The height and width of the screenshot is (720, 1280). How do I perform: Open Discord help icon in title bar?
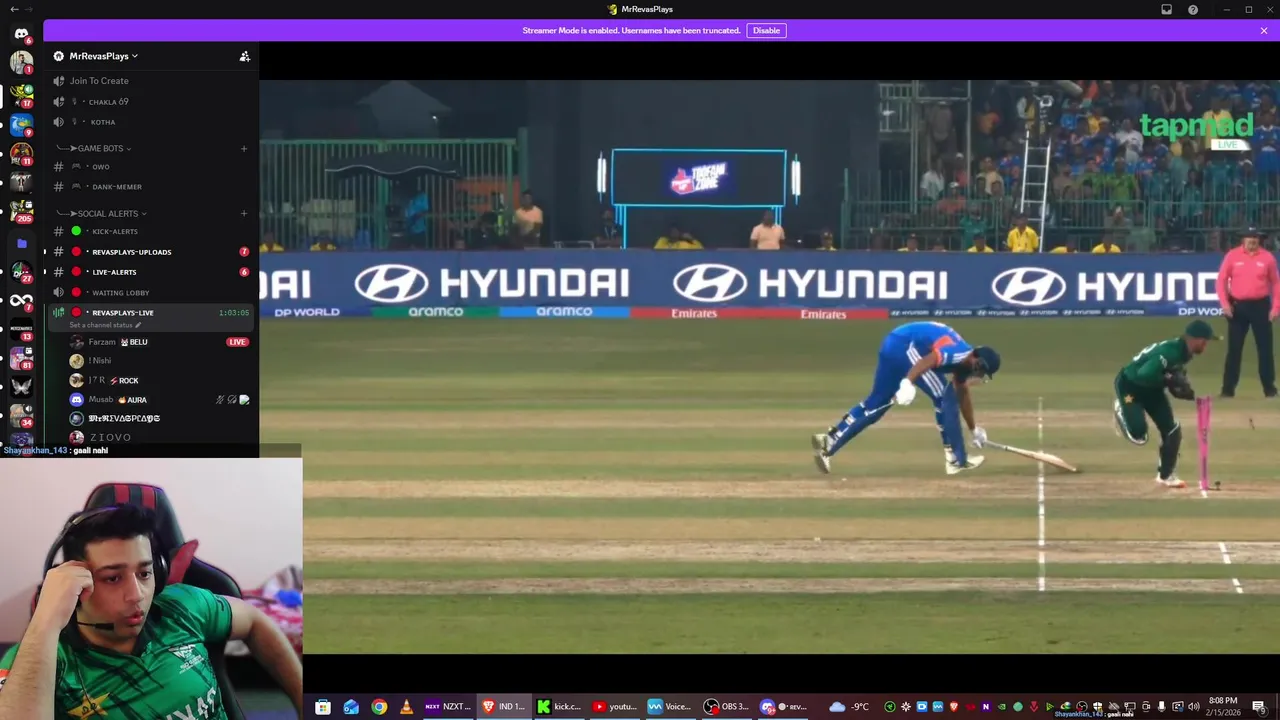pos(1193,9)
